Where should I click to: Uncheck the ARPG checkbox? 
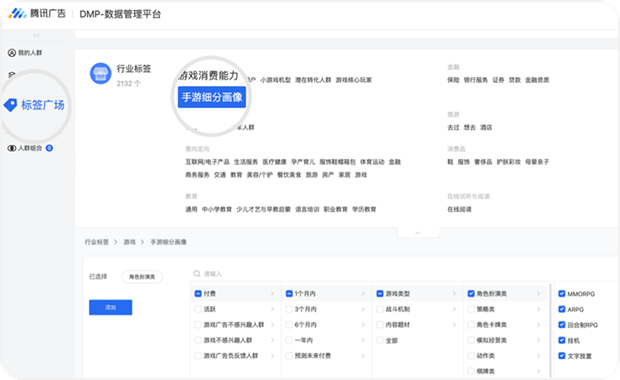pyautogui.click(x=561, y=309)
